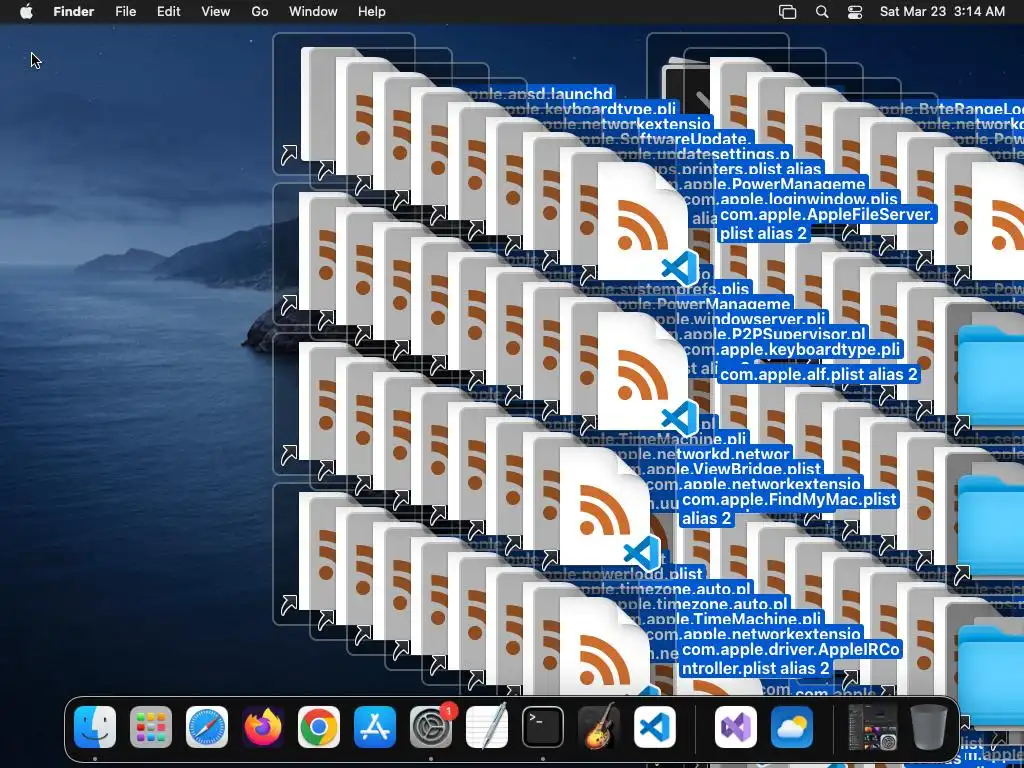Open the Apple menu
This screenshot has width=1024, height=768.
26,11
